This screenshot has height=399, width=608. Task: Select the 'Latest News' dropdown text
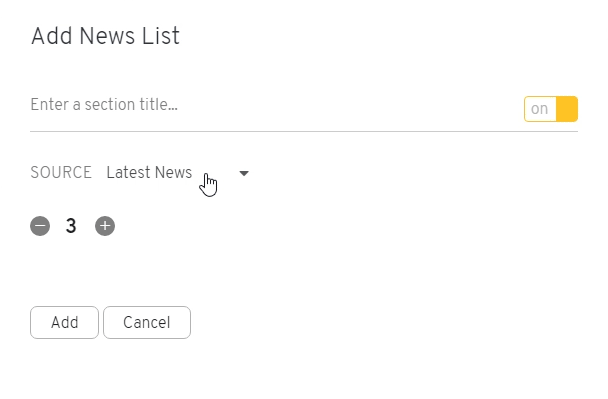[149, 173]
